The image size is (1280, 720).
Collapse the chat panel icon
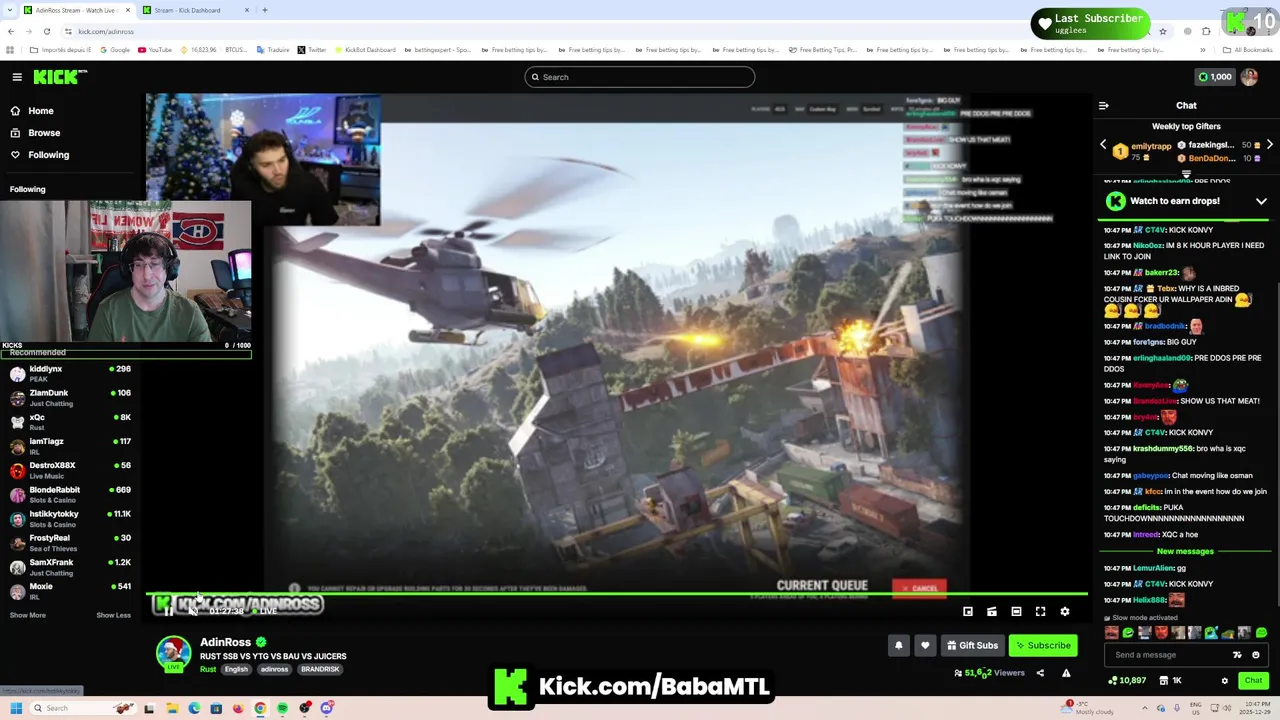pos(1104,105)
